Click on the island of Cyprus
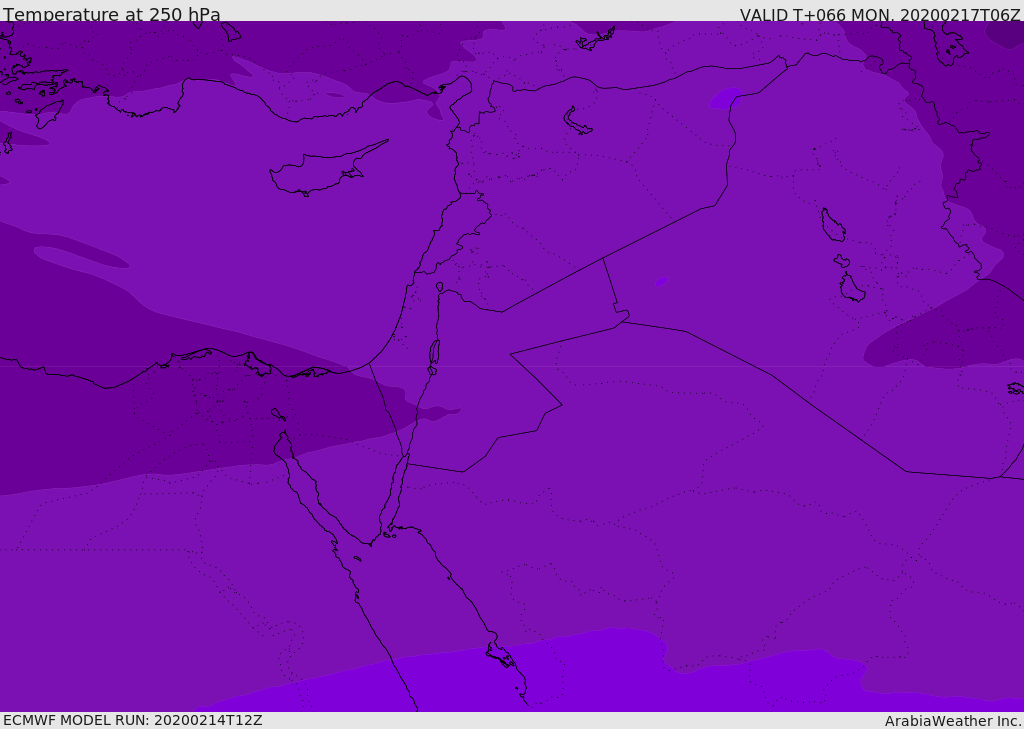1024x729 pixels. (x=320, y=172)
